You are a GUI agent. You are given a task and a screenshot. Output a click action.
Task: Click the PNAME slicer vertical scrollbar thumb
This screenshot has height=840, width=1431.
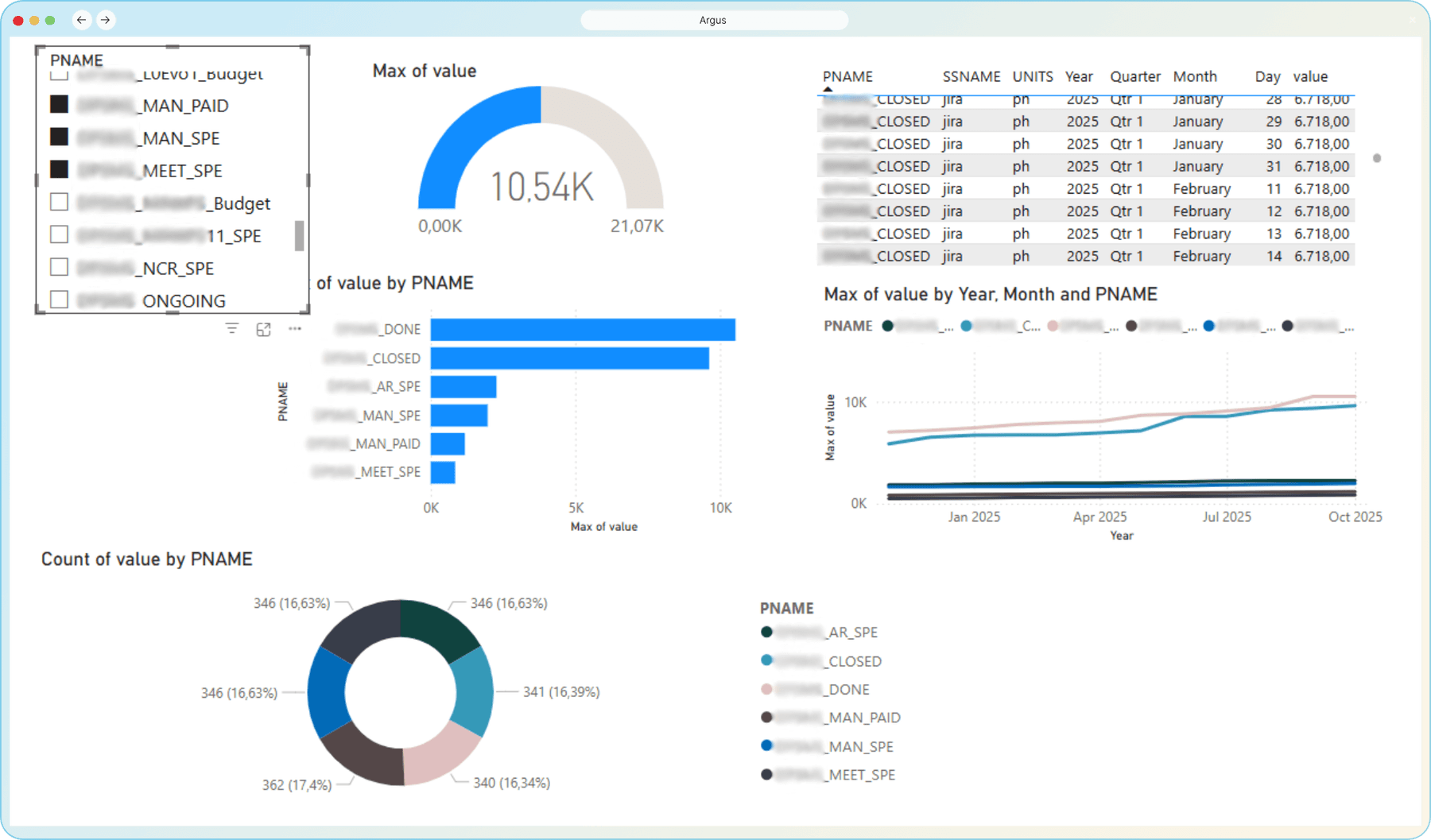tap(299, 236)
